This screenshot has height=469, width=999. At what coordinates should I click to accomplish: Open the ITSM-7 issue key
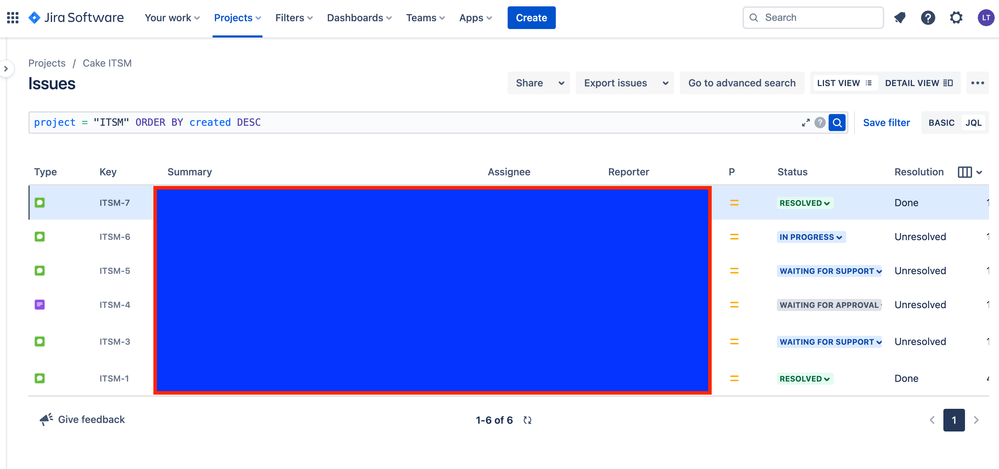[x=115, y=203]
